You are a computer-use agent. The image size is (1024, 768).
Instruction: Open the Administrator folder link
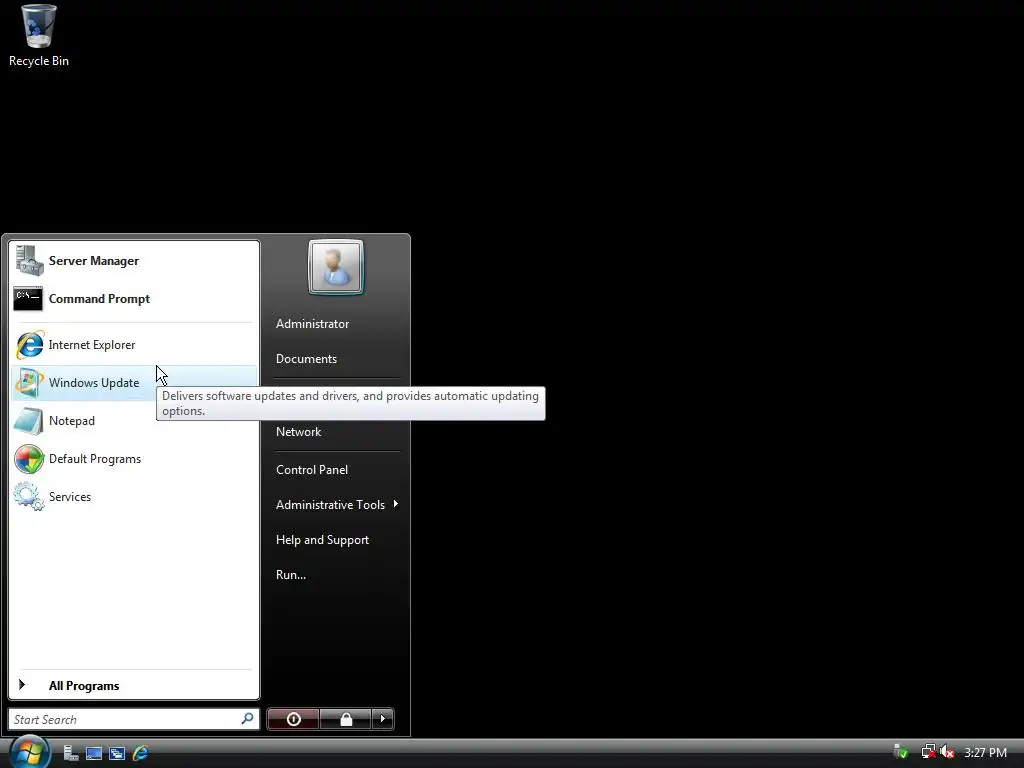tap(336, 324)
